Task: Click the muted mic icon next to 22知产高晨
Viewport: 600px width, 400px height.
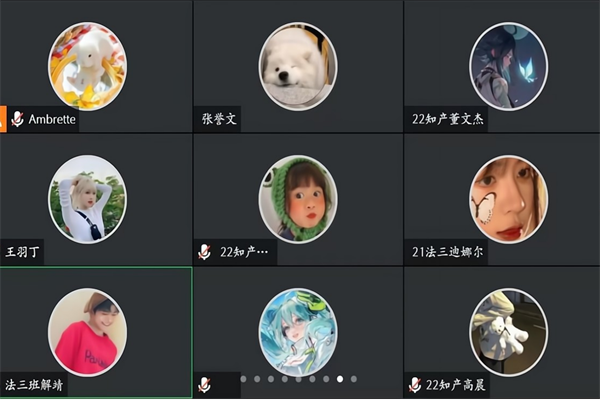Action: (x=414, y=385)
